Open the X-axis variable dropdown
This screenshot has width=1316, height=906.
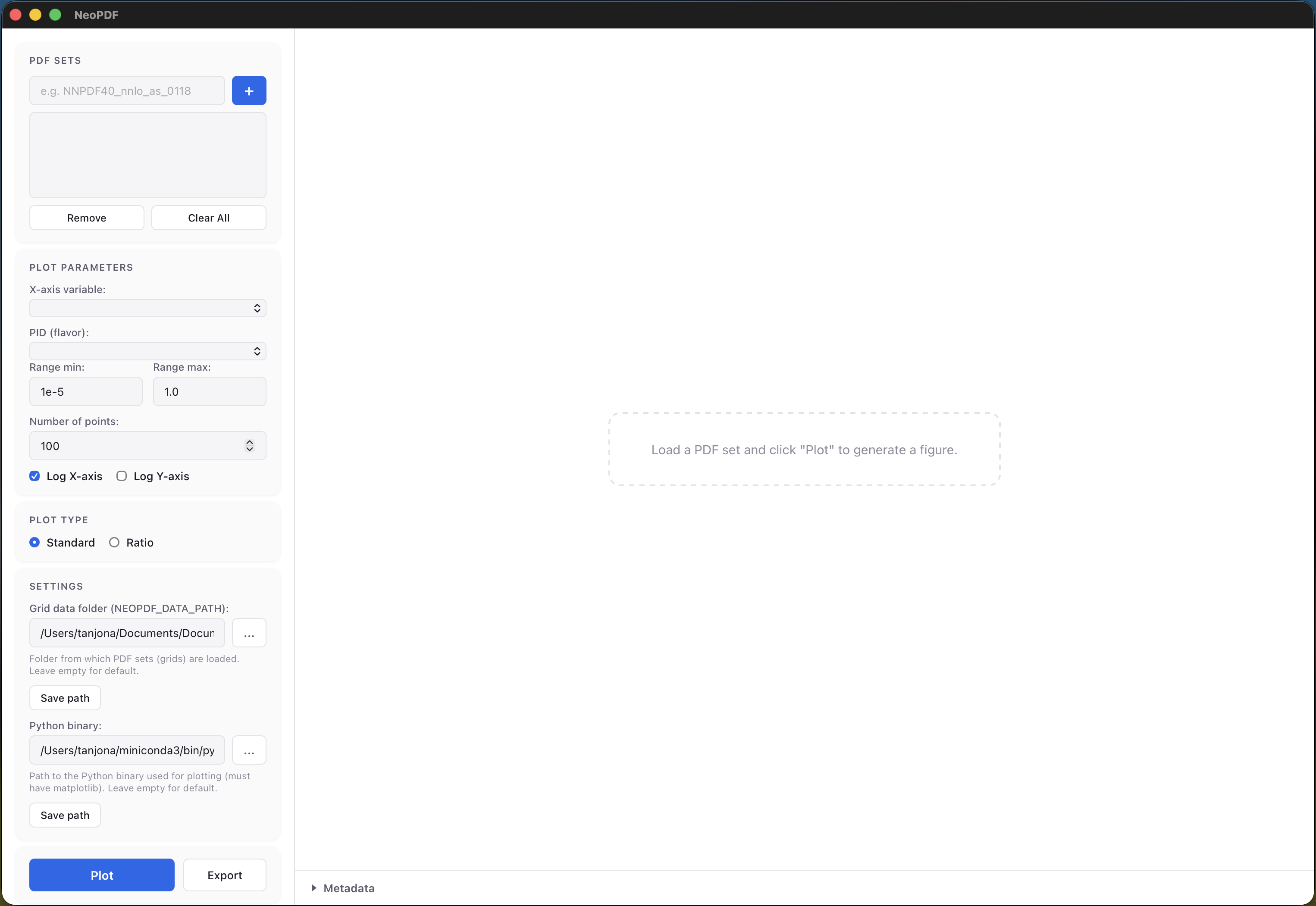tap(147, 308)
